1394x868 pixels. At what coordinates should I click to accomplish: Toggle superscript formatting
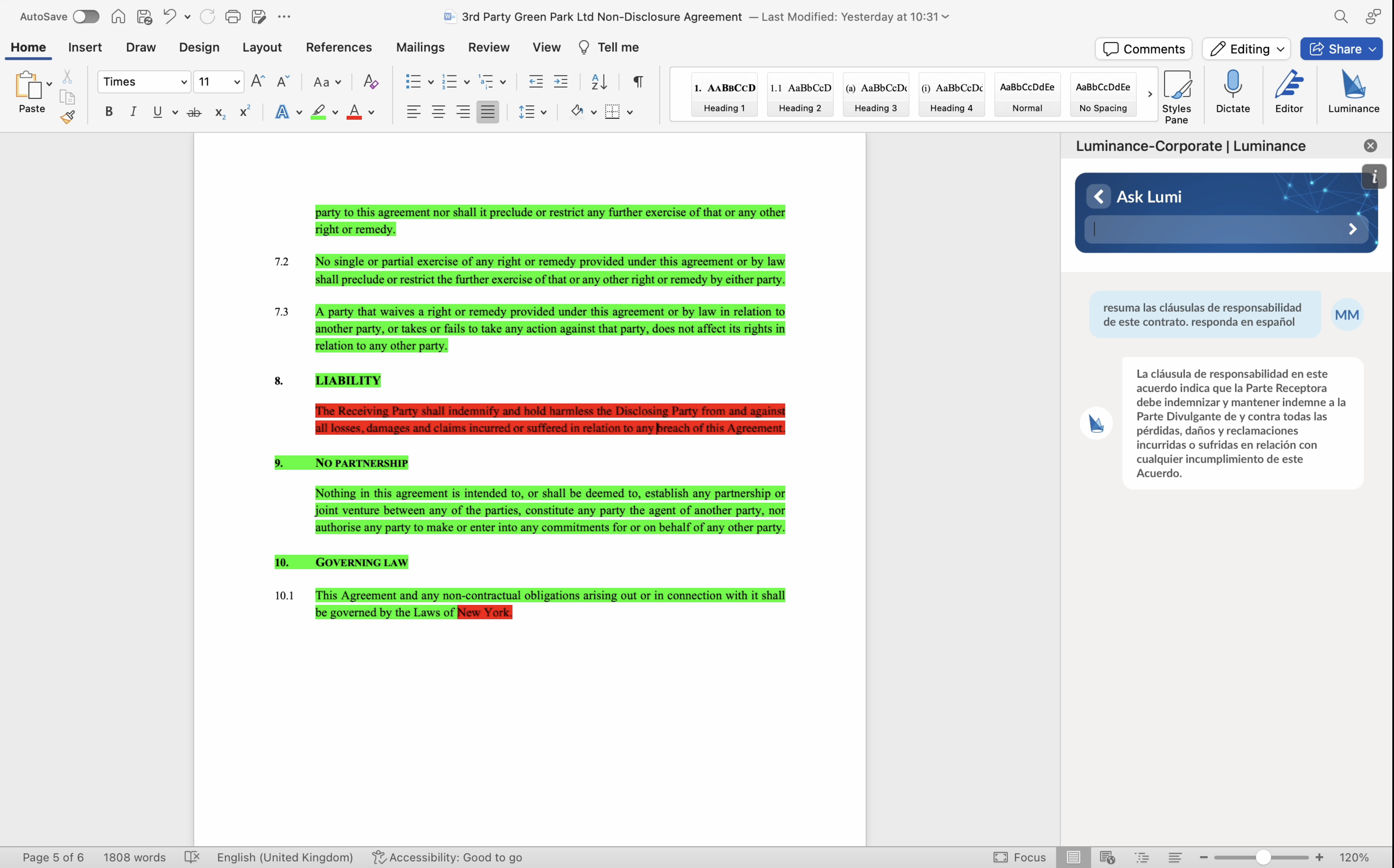click(x=245, y=111)
